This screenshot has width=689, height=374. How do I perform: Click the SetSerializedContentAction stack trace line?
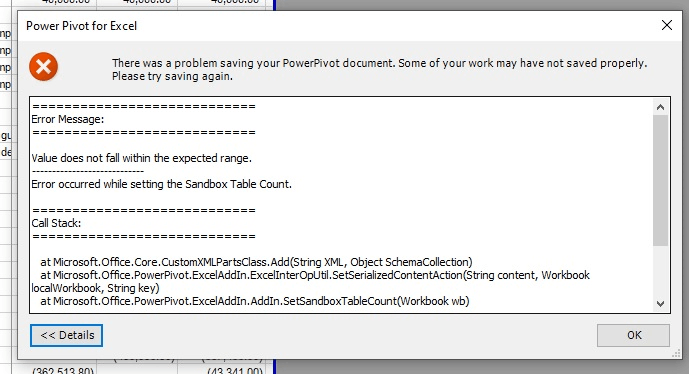(x=310, y=282)
